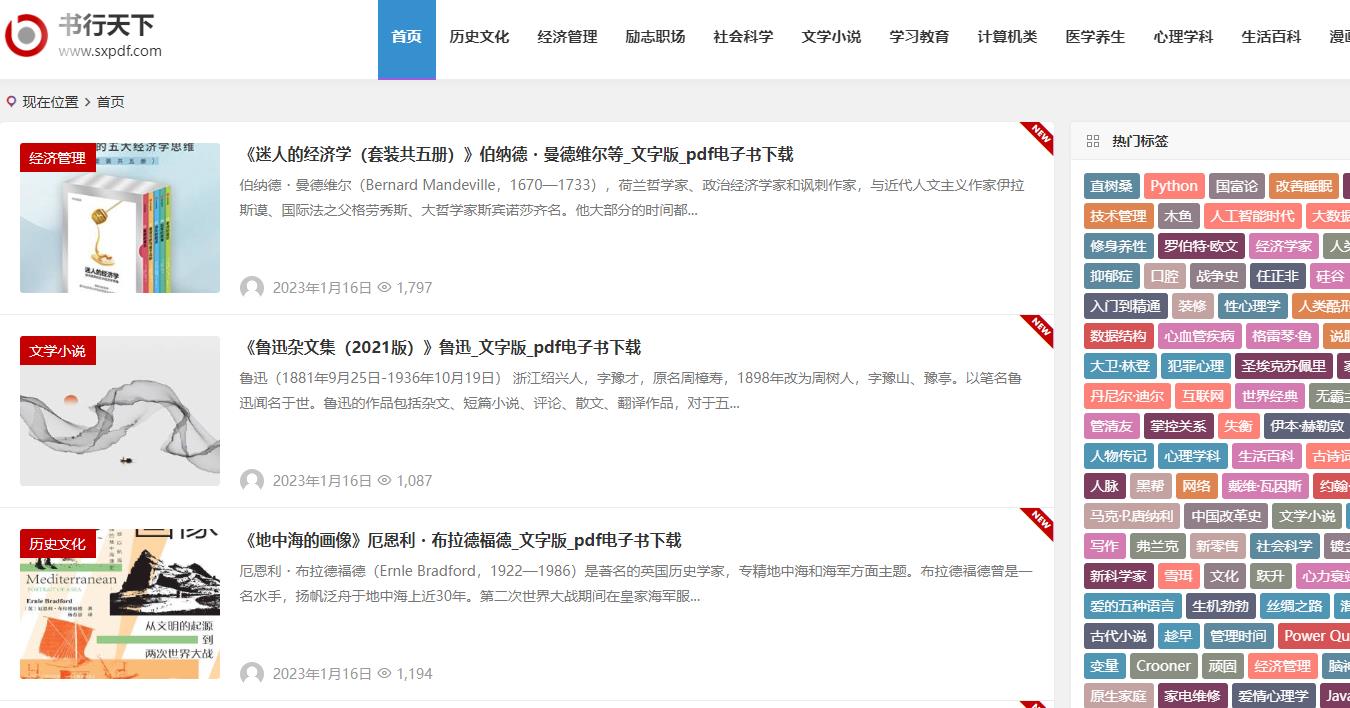Image resolution: width=1350 pixels, height=708 pixels.
Task: Click the eye views icon beside 1,087
Action: (x=384, y=481)
